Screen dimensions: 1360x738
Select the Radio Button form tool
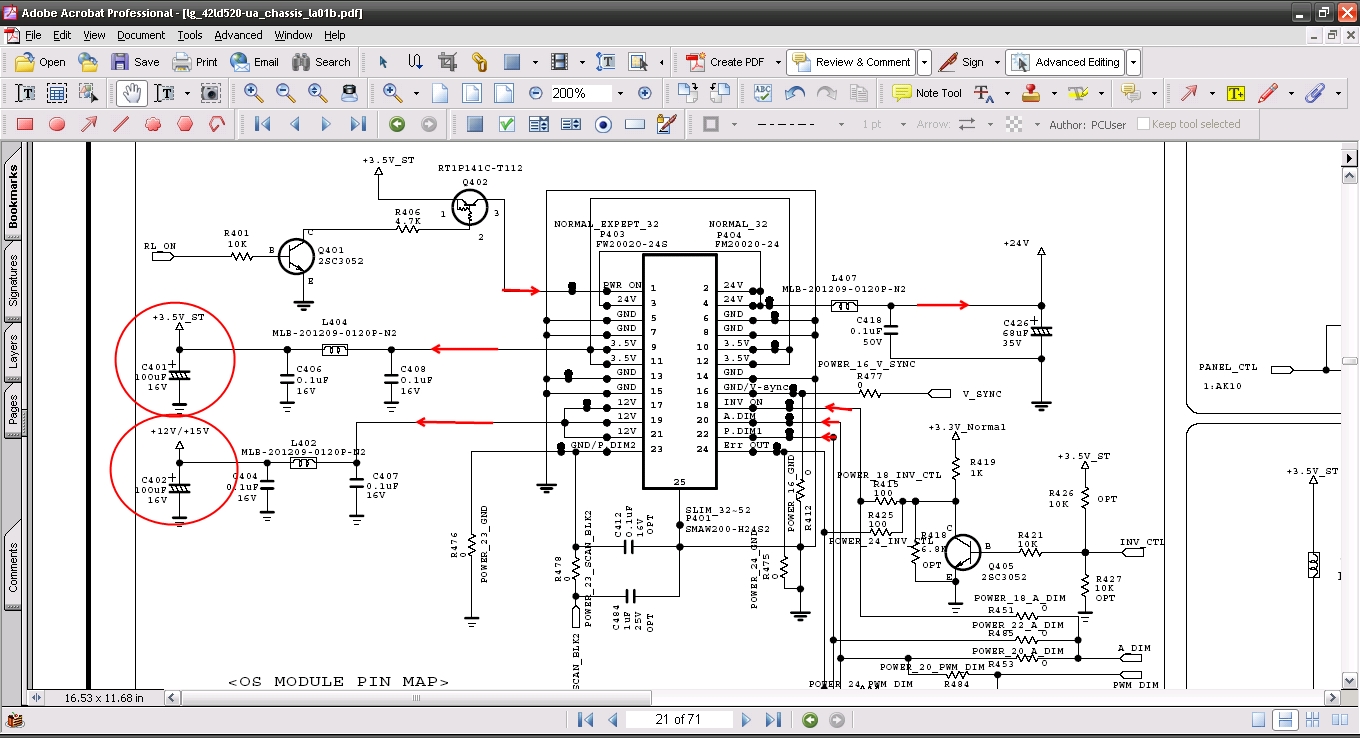coord(603,125)
